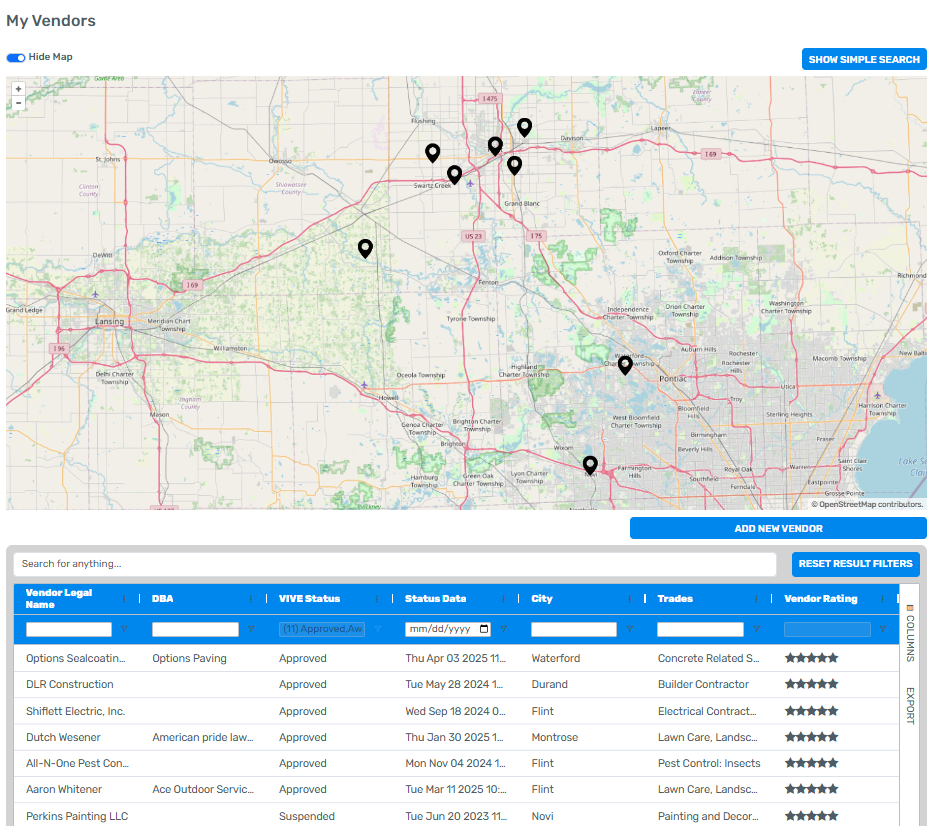Select the DLR Construction vendor row
This screenshot has height=826, width=932.
click(70, 685)
